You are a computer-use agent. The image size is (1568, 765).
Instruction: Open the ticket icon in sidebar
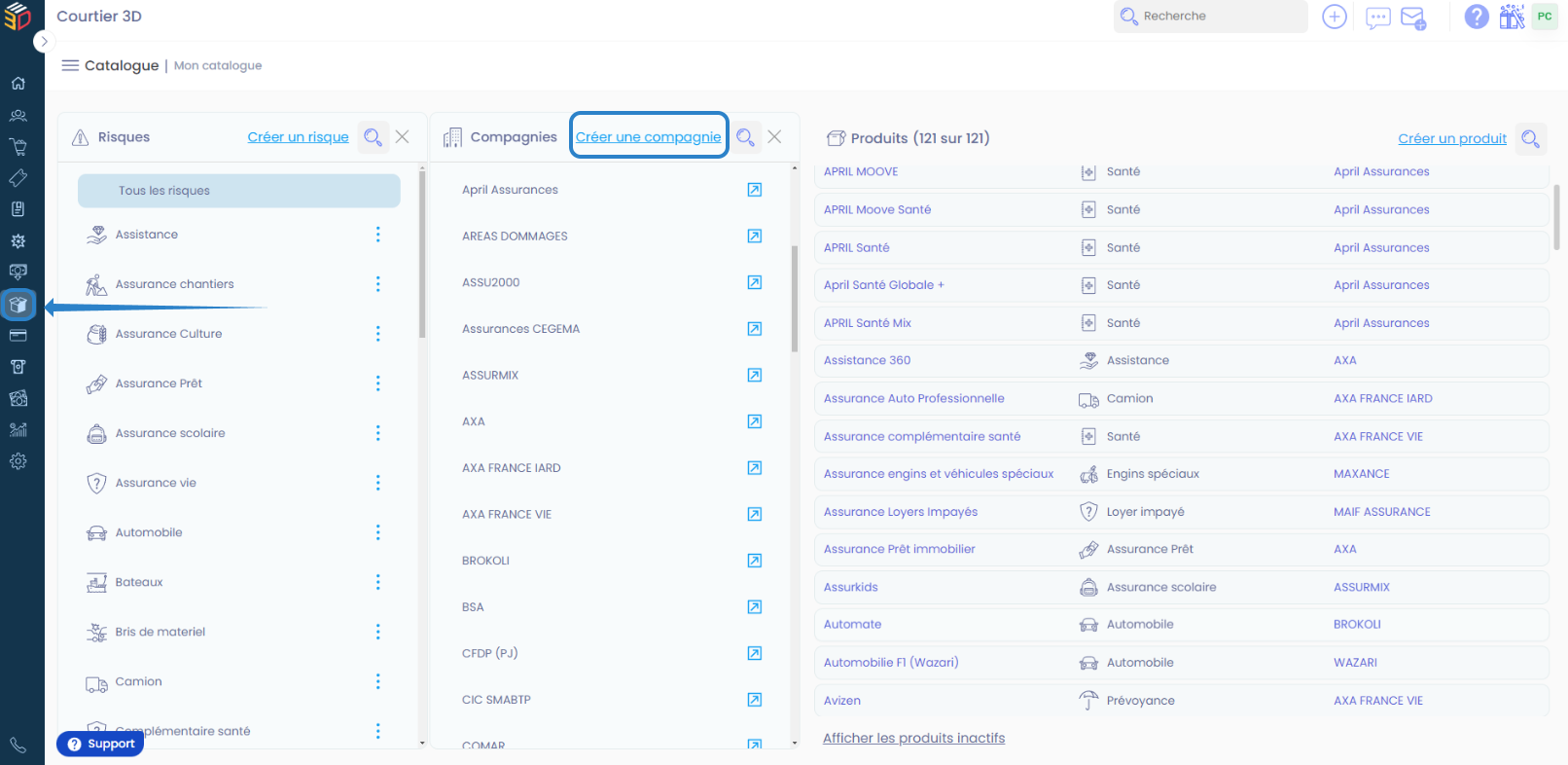tap(18, 178)
